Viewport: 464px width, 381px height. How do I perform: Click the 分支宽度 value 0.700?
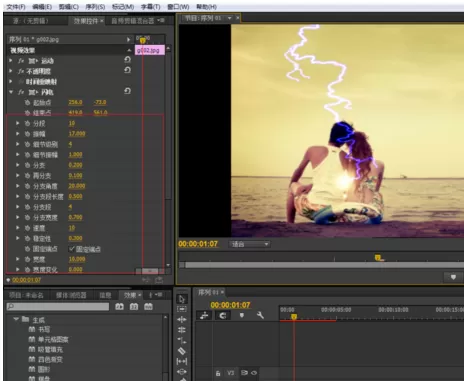pyautogui.click(x=75, y=217)
